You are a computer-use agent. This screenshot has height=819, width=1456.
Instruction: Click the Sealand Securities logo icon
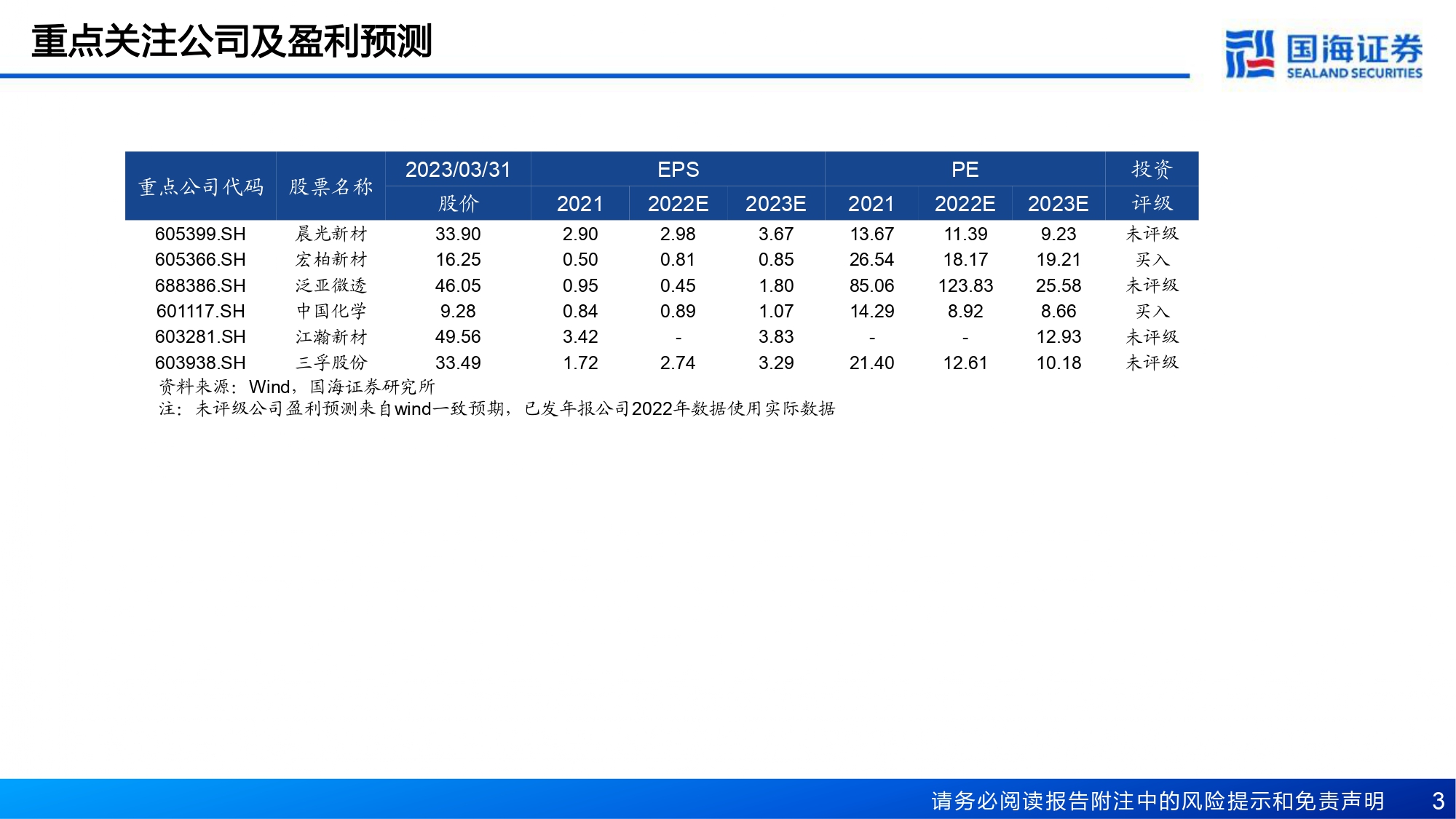[x=1249, y=53]
